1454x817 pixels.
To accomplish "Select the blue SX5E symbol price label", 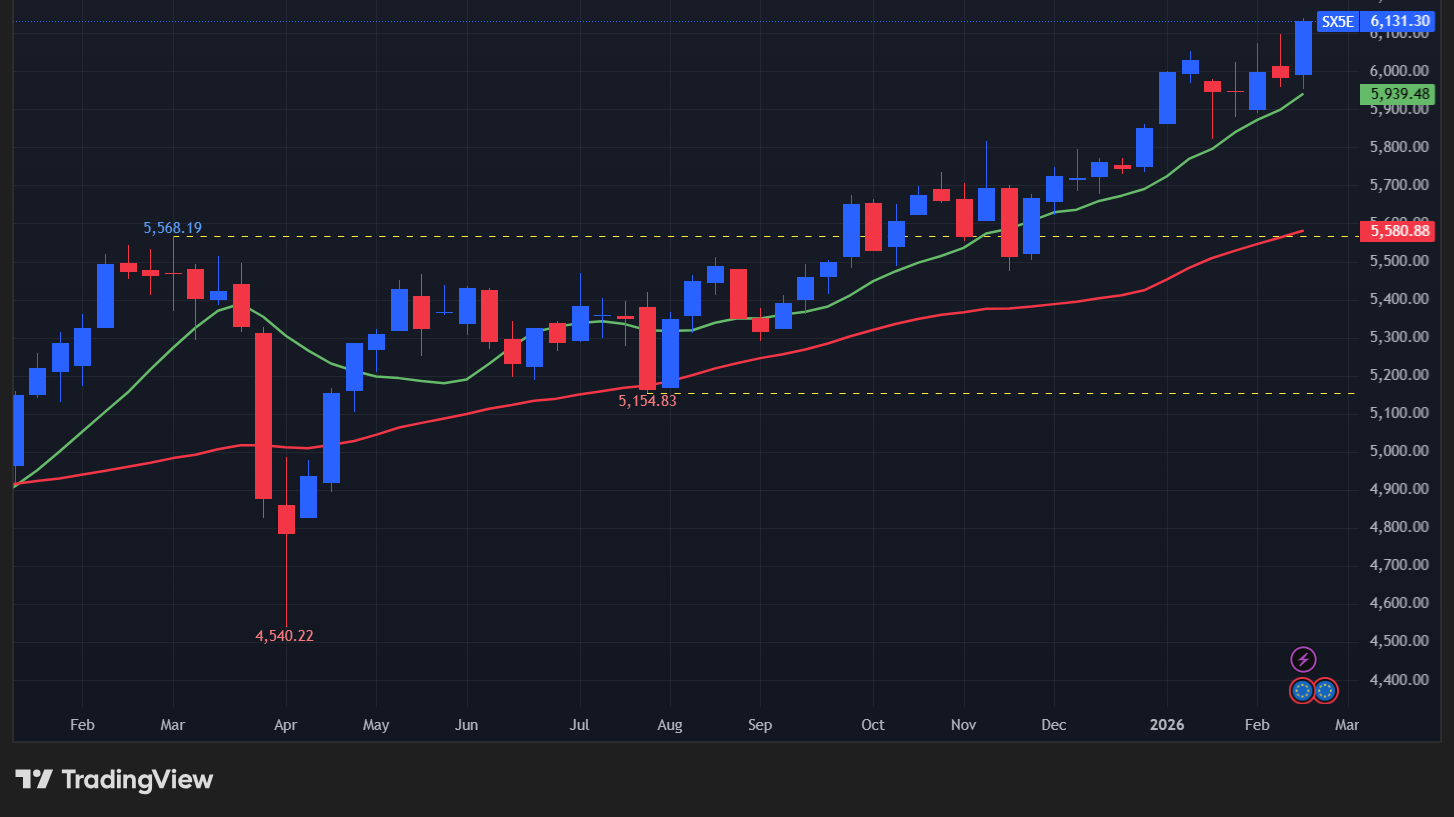I will point(1337,21).
